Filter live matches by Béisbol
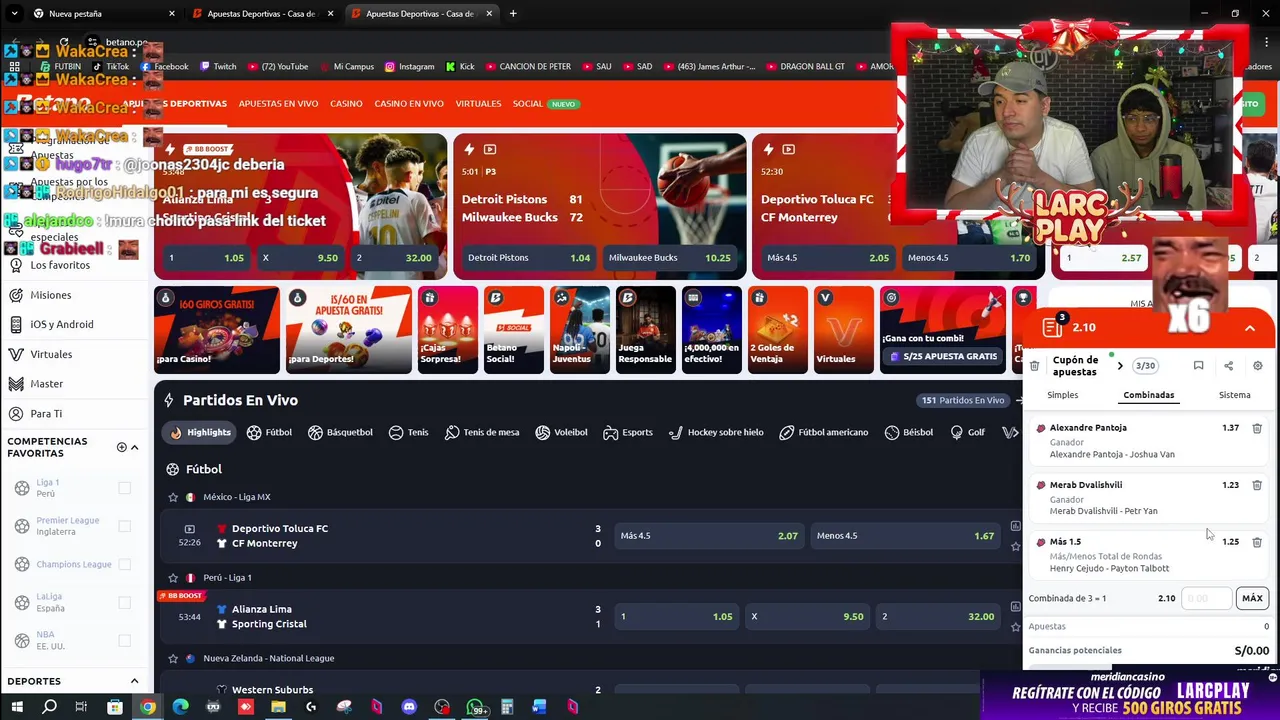The width and height of the screenshot is (1280, 720). pyautogui.click(x=907, y=432)
